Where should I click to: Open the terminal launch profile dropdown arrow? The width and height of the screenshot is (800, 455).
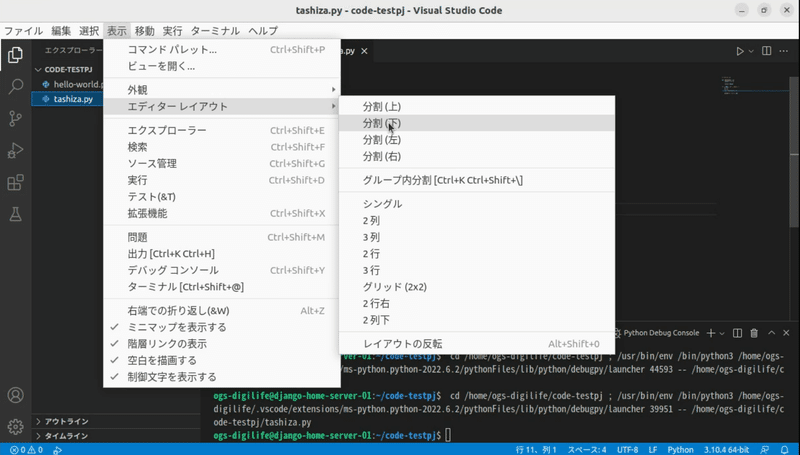[x=722, y=333]
